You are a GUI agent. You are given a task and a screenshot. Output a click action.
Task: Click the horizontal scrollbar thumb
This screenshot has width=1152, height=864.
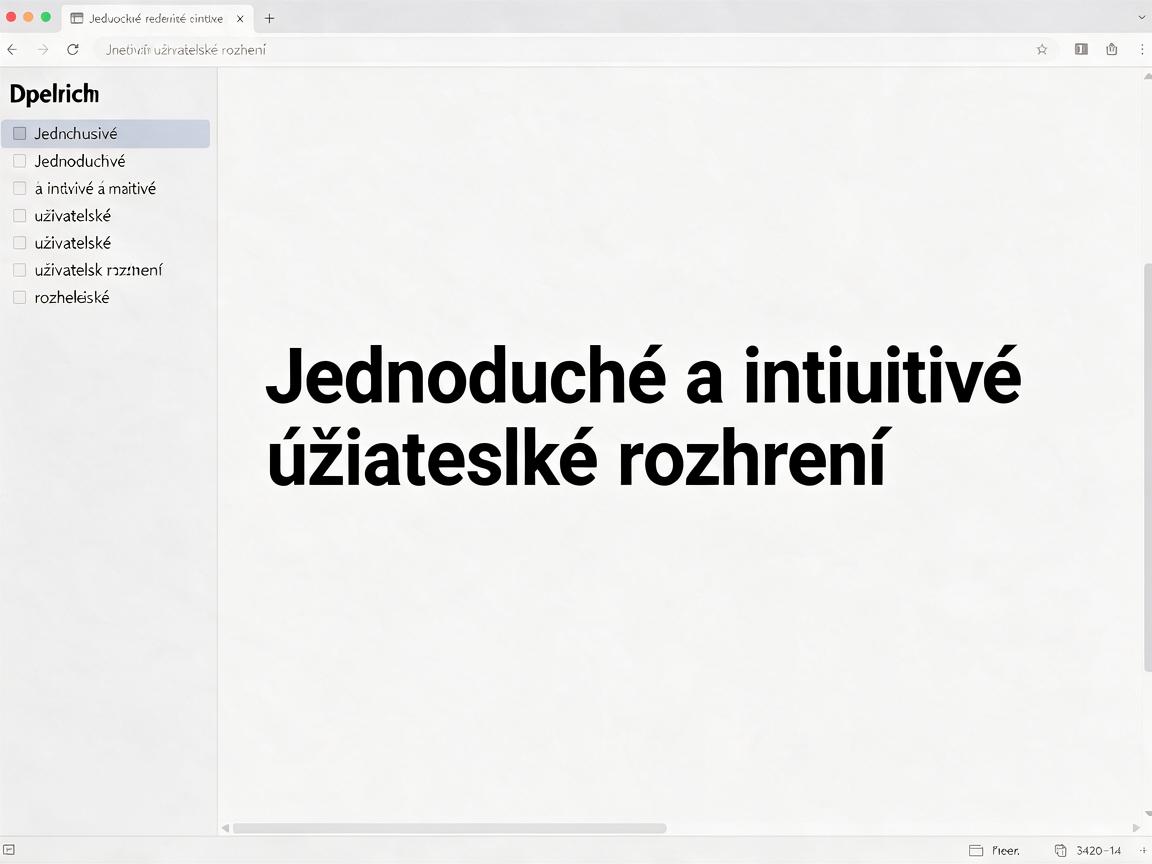450,828
